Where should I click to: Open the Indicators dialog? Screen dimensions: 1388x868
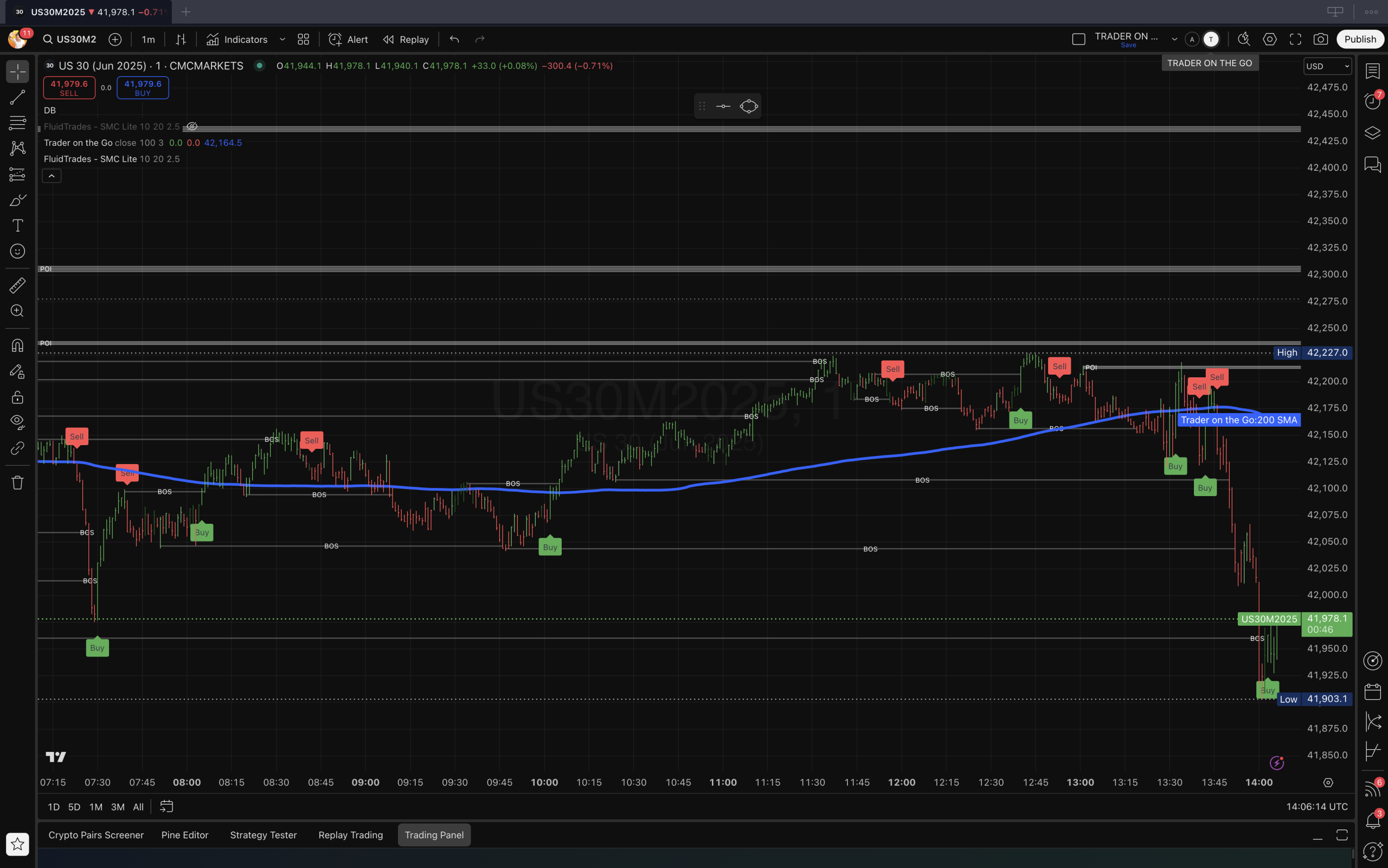(237, 39)
